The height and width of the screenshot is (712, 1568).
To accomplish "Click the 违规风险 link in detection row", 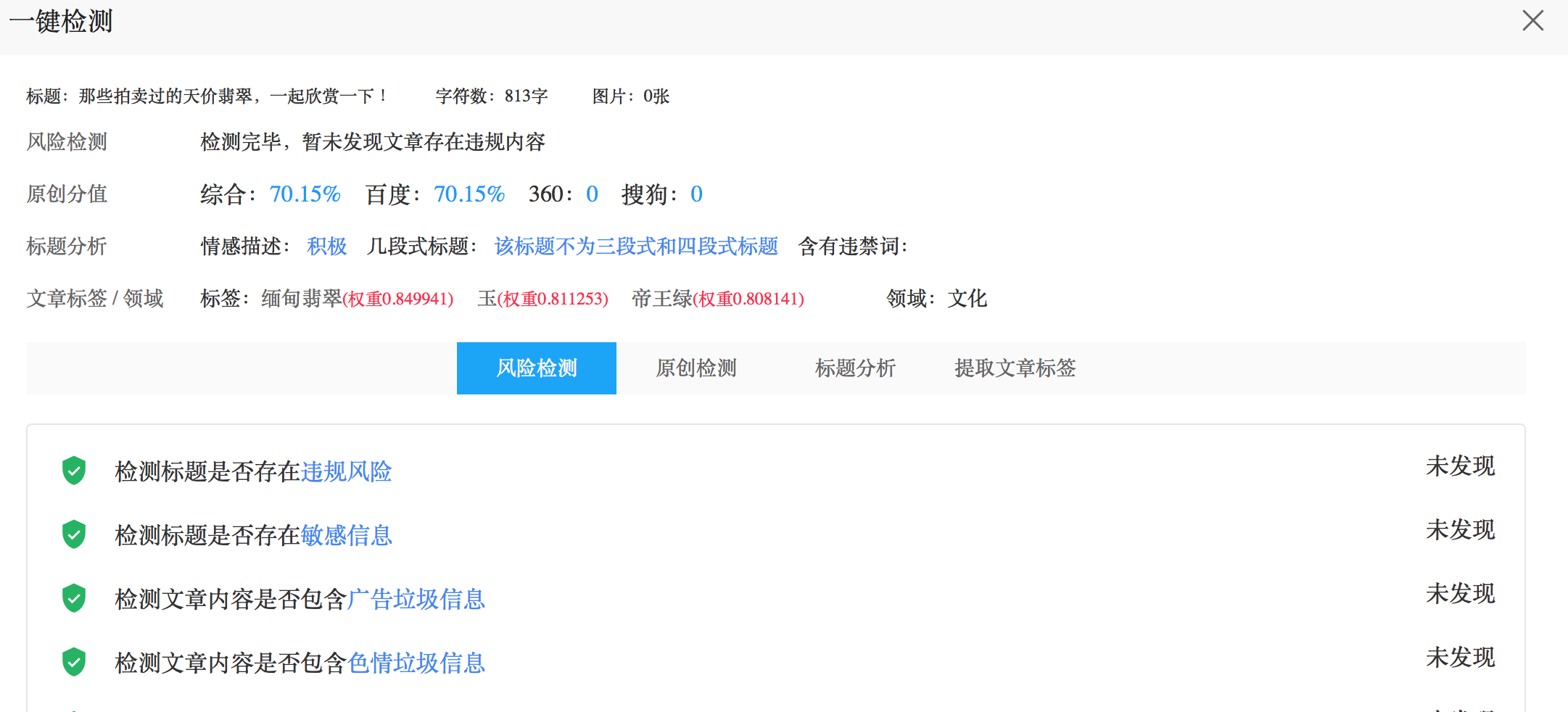I will (347, 471).
